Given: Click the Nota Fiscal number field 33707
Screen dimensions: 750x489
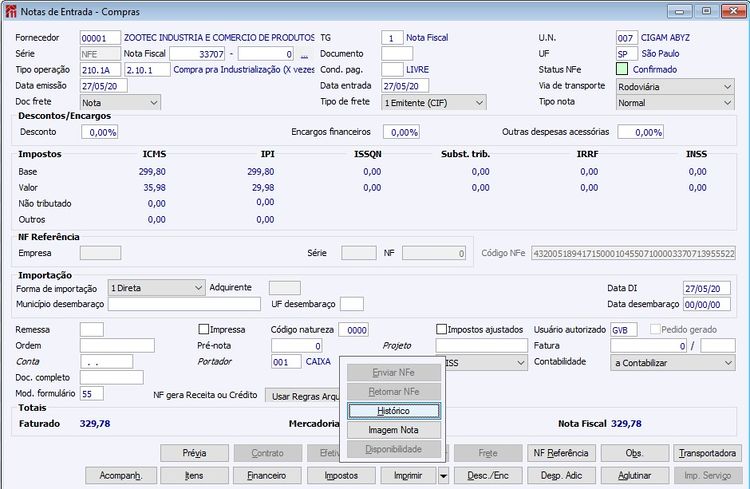Looking at the screenshot, I should [198, 54].
